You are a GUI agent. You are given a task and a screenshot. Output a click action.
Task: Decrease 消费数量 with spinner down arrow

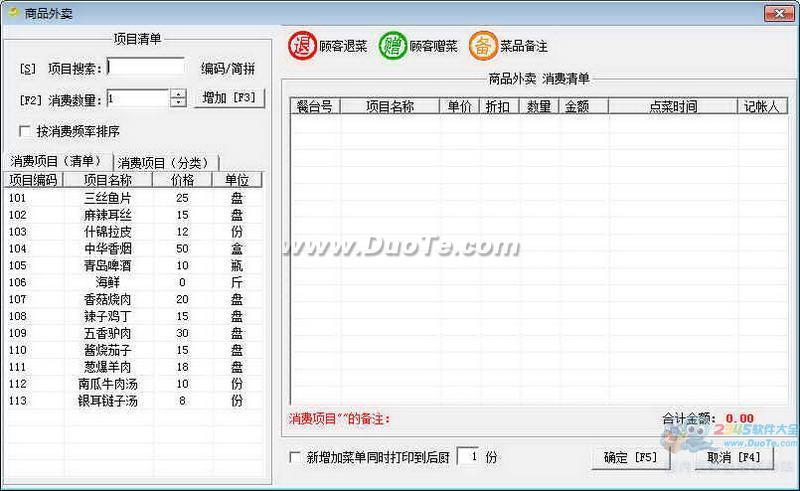coord(179,103)
